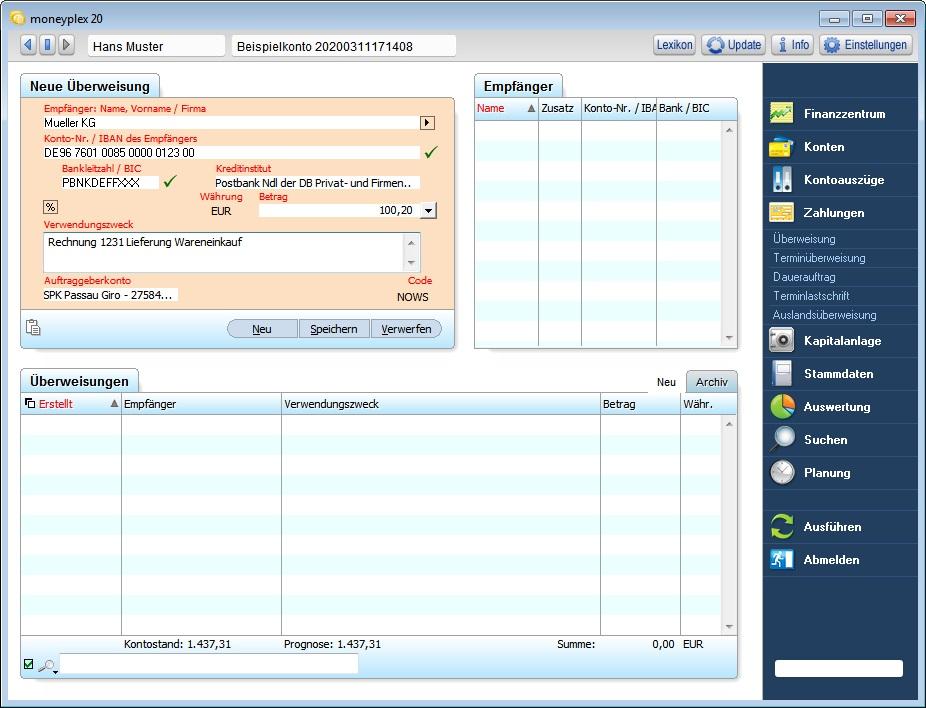Click the clipboard icon below the transfer form

pos(33,327)
